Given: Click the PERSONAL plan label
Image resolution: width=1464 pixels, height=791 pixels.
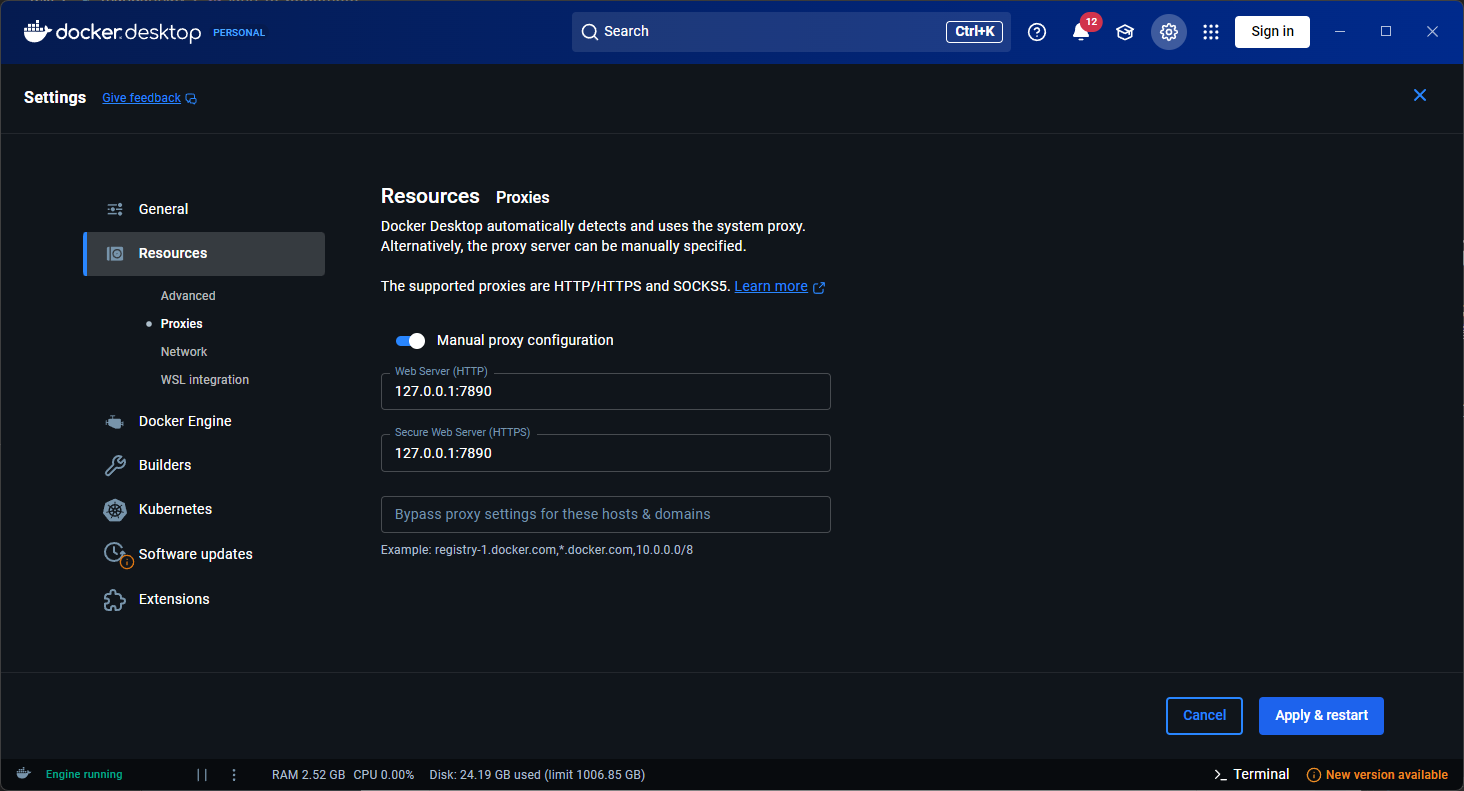Looking at the screenshot, I should click(x=239, y=33).
